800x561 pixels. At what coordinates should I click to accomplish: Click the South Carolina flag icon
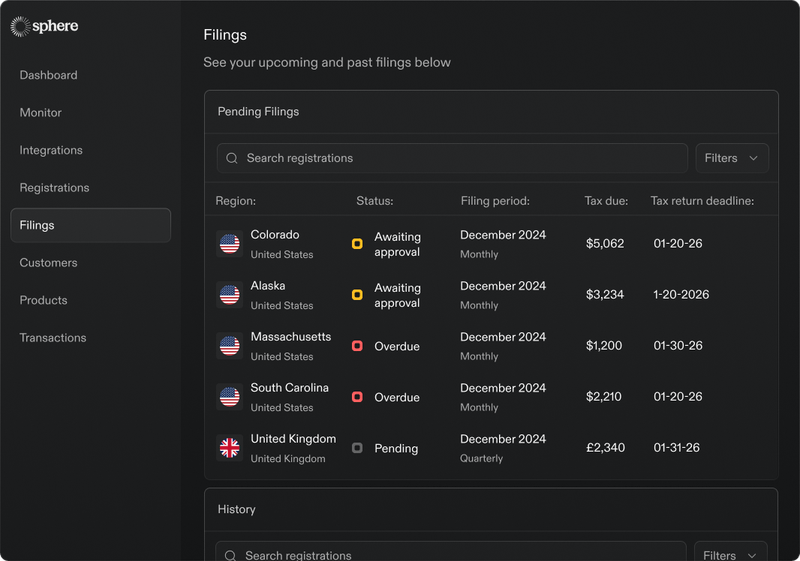pyautogui.click(x=229, y=397)
